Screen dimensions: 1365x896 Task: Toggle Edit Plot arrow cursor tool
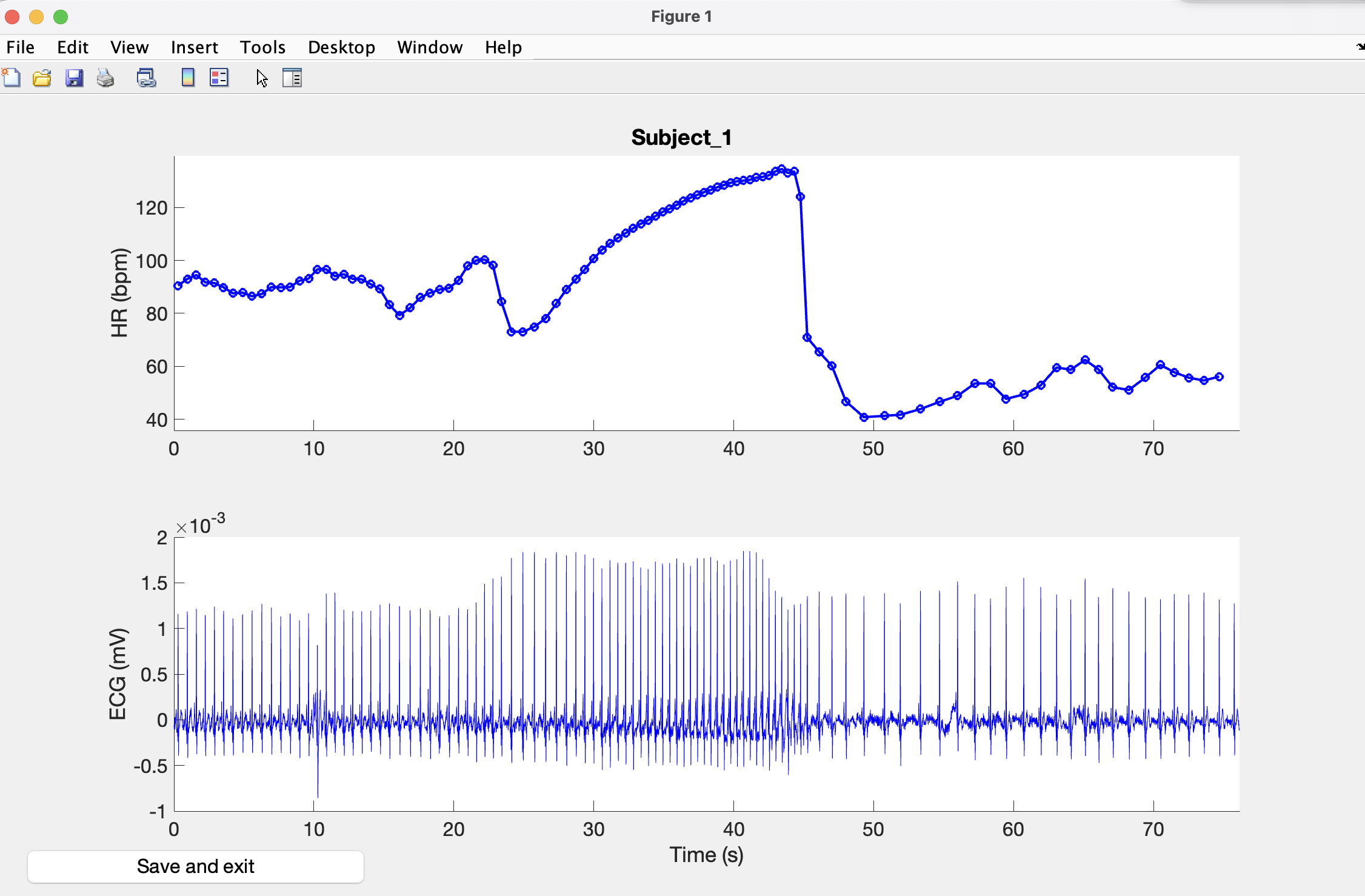(x=261, y=78)
